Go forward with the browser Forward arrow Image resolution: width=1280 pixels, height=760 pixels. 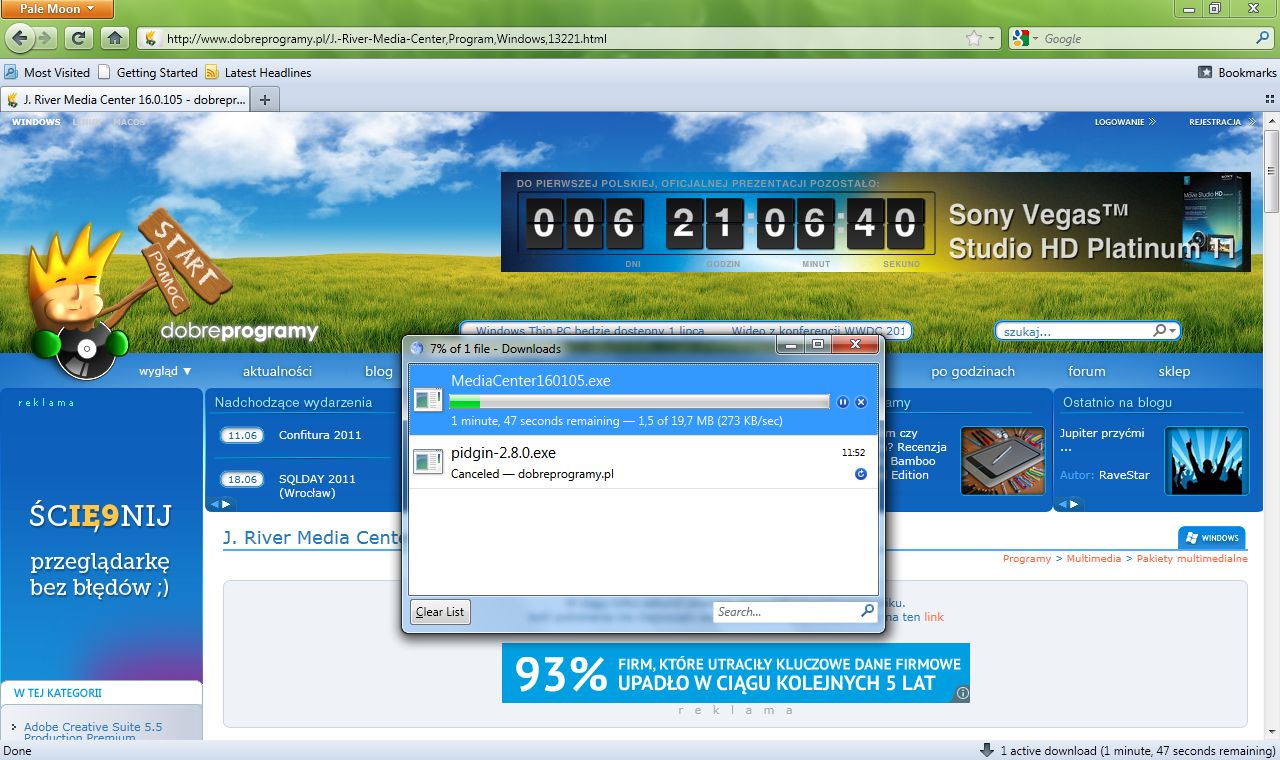(x=46, y=38)
